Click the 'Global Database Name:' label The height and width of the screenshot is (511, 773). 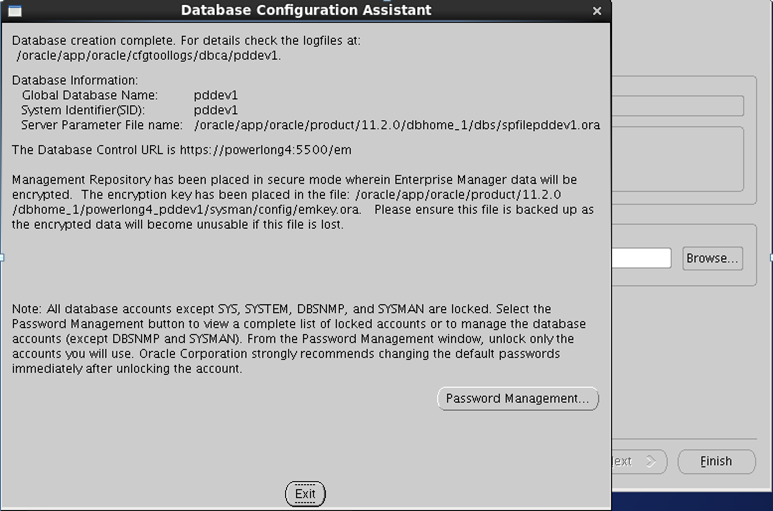(x=90, y=95)
